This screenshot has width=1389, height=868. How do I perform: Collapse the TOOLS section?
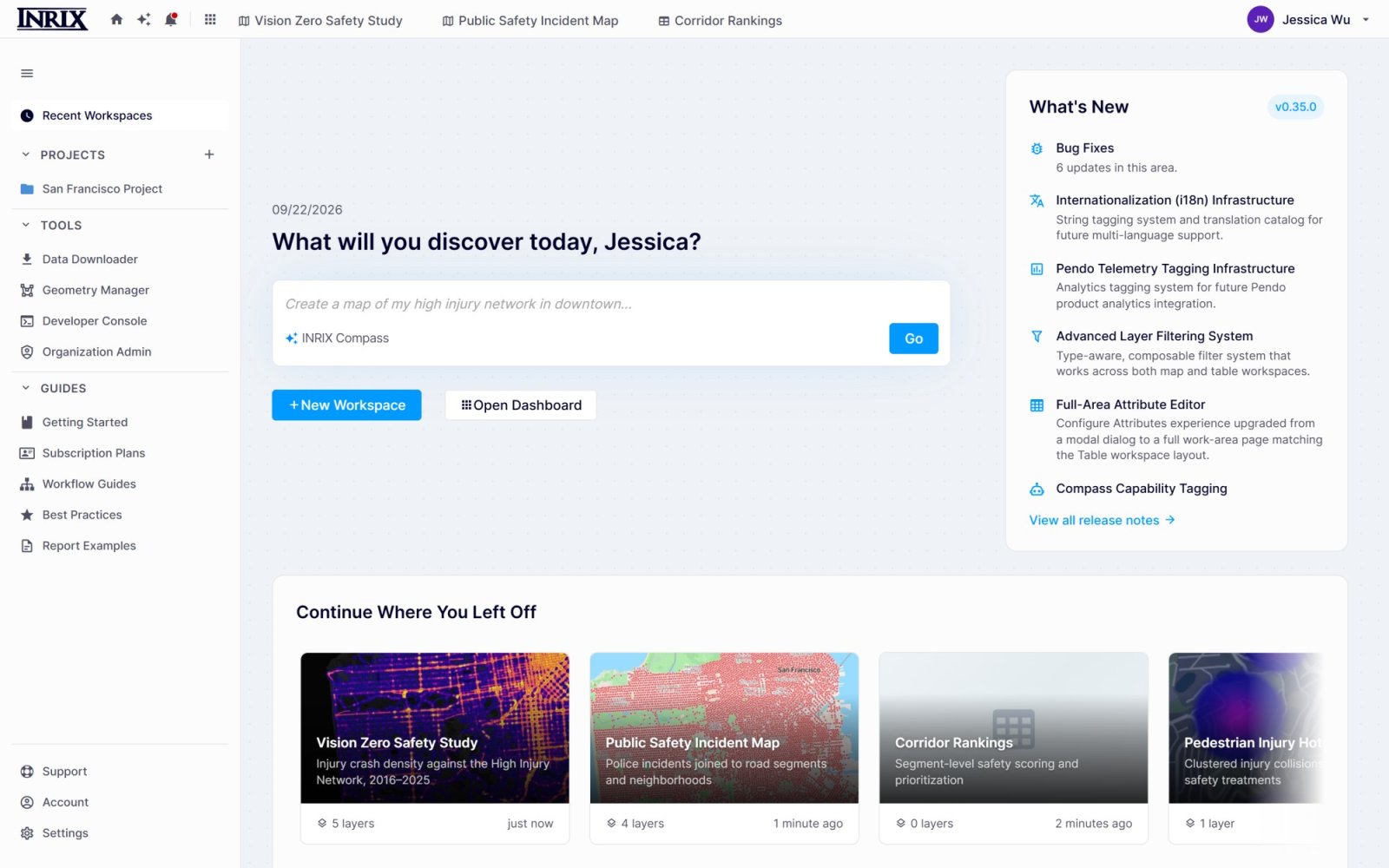pyautogui.click(x=26, y=225)
